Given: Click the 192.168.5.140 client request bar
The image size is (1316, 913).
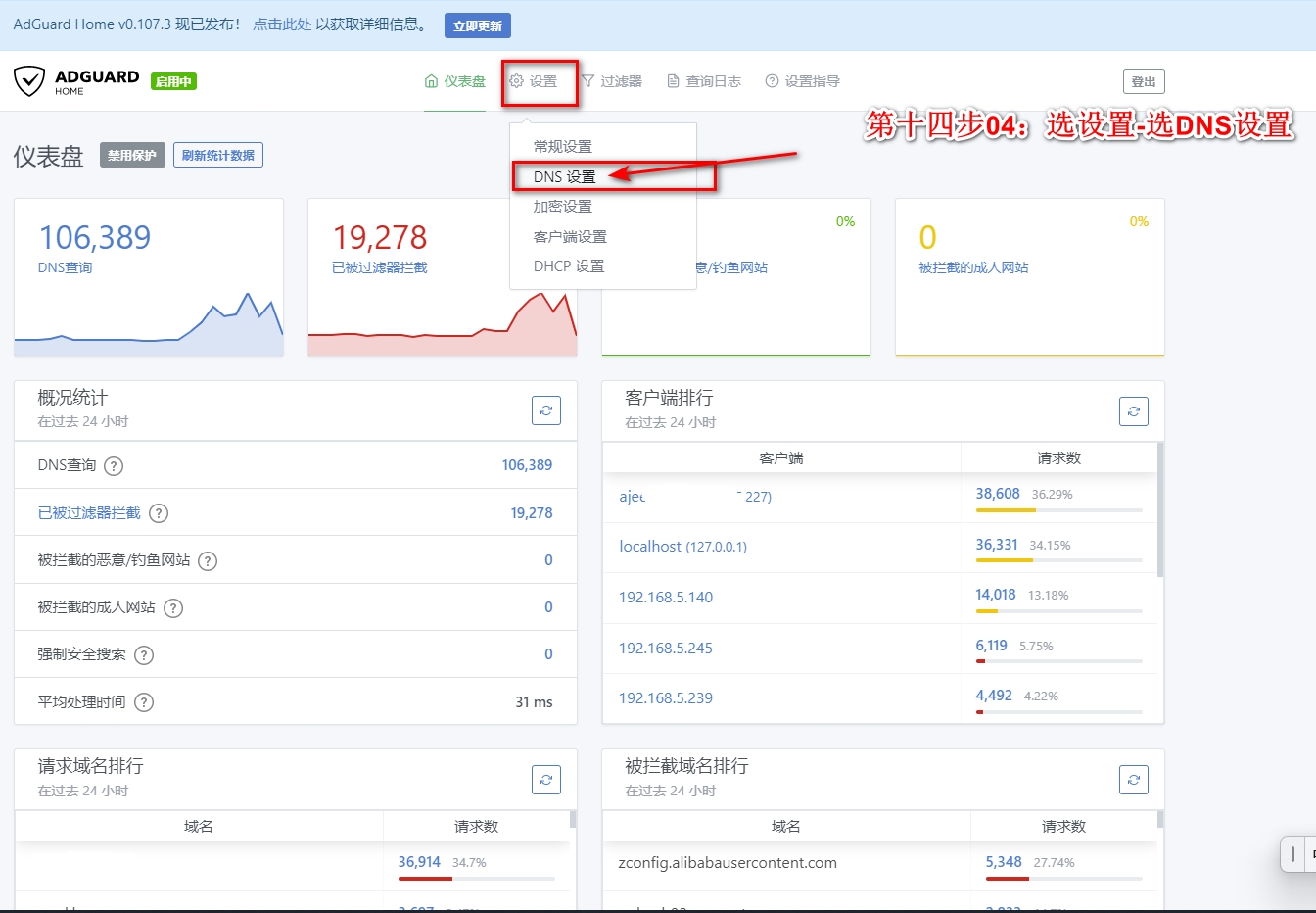Looking at the screenshot, I should [1058, 611].
